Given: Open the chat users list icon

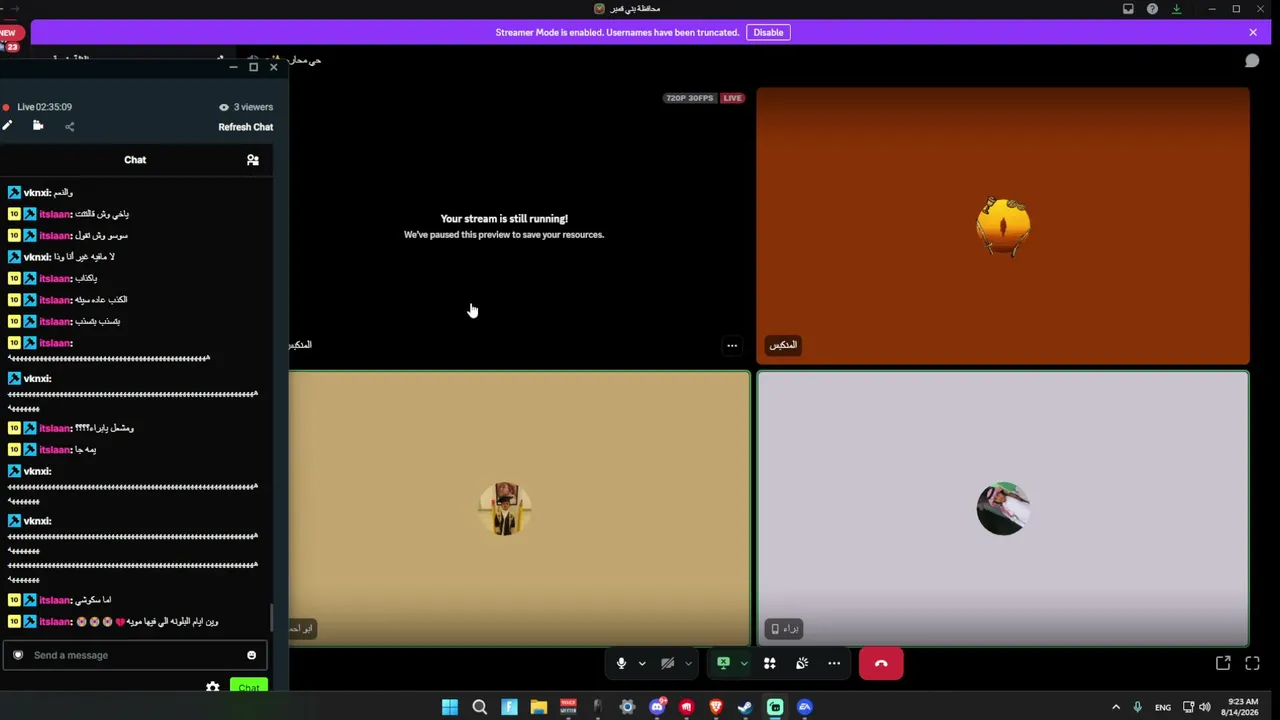Looking at the screenshot, I should pyautogui.click(x=253, y=160).
